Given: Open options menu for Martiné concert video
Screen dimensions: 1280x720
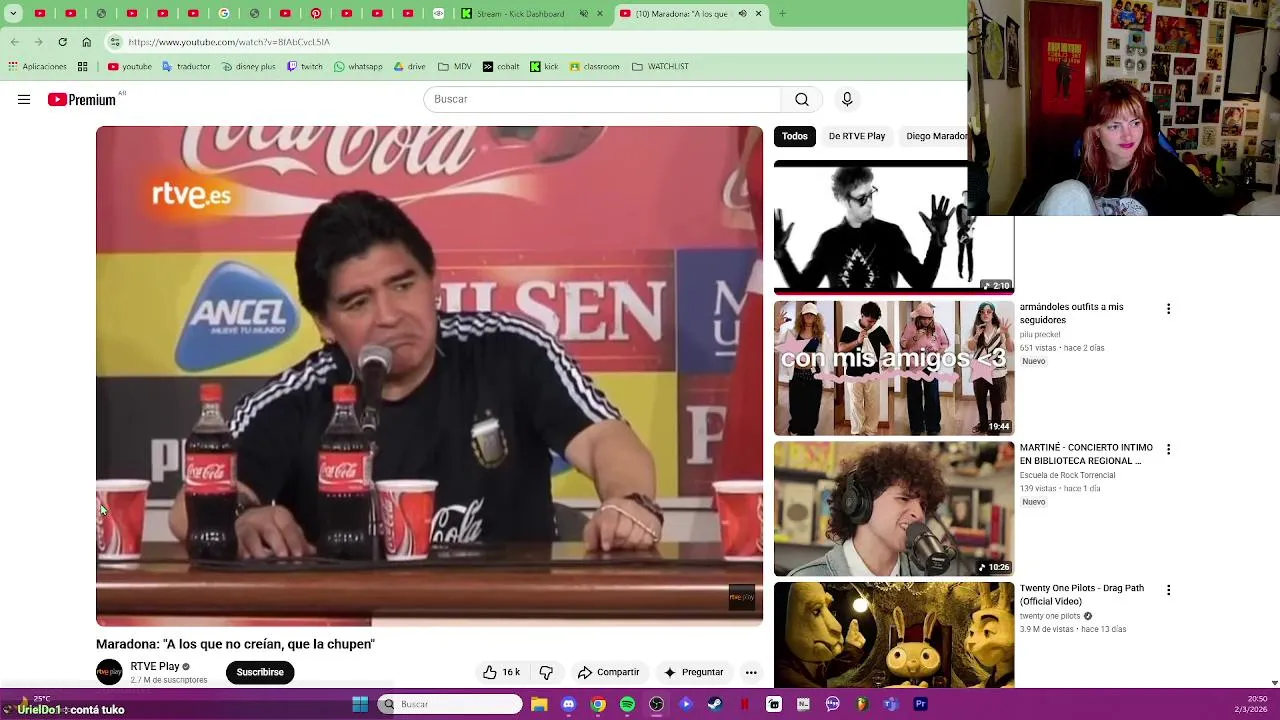Looking at the screenshot, I should 1168,449.
